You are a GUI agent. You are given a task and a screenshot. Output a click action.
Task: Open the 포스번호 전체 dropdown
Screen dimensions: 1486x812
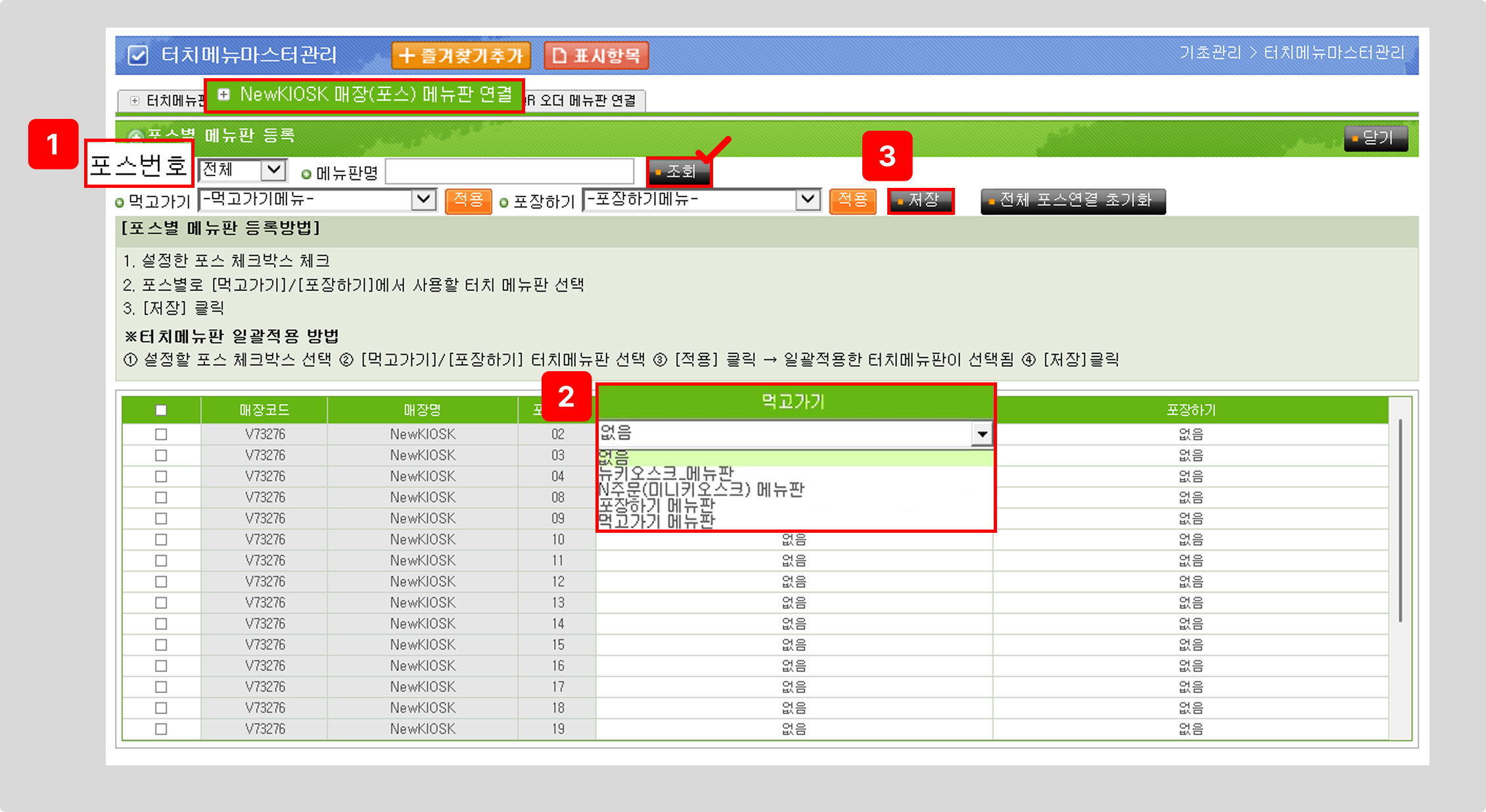coord(273,170)
